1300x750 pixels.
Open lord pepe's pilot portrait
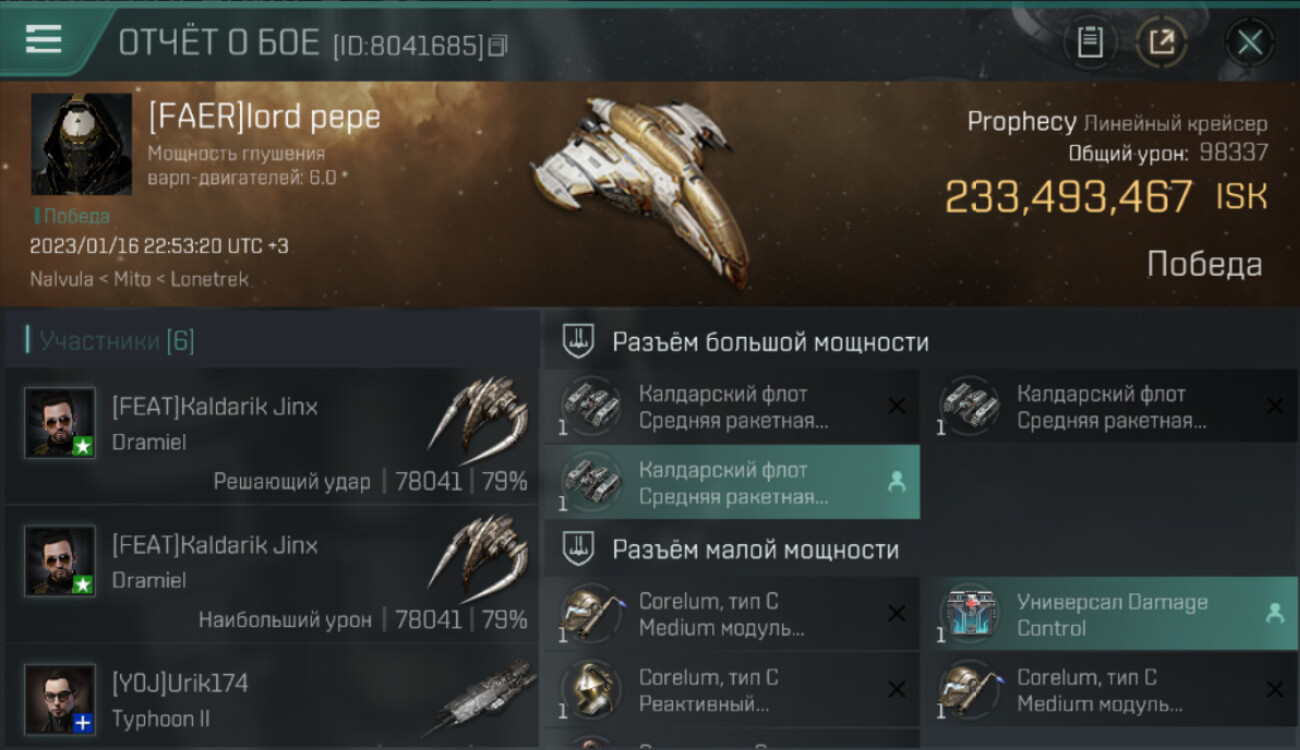81,145
